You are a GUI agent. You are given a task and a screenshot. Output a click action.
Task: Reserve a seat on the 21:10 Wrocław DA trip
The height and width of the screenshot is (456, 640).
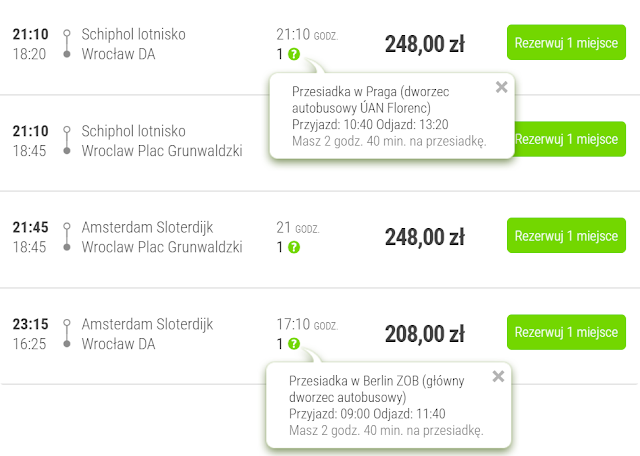click(x=566, y=44)
